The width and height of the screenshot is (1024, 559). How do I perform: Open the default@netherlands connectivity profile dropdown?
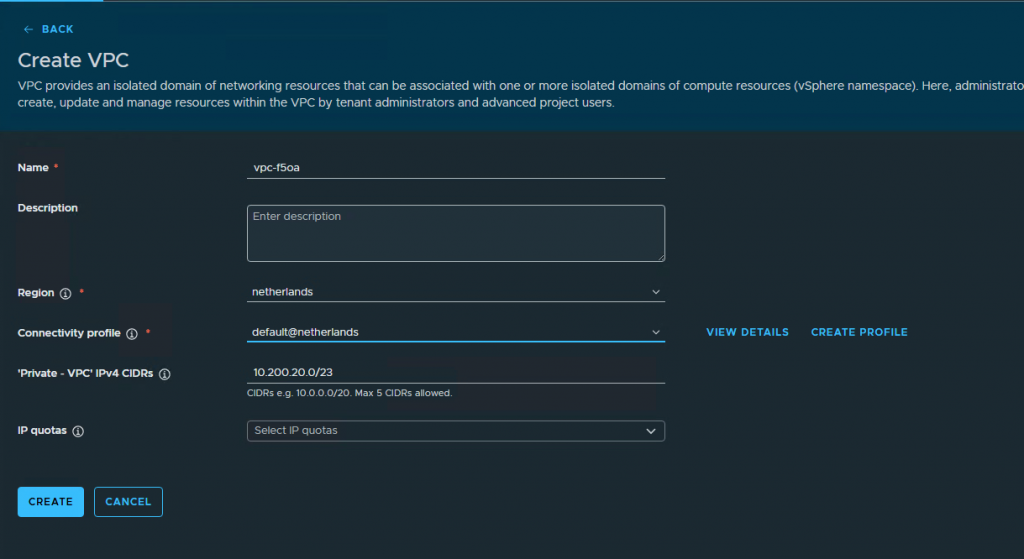(x=456, y=332)
